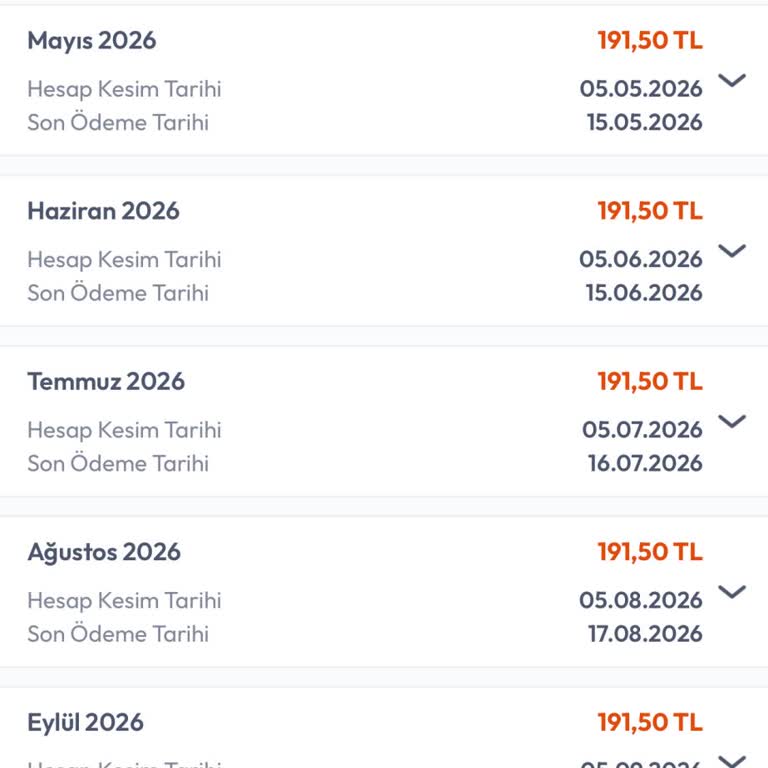768x768 pixels.
Task: Click the 05.06.2026 statement date
Action: [641, 260]
